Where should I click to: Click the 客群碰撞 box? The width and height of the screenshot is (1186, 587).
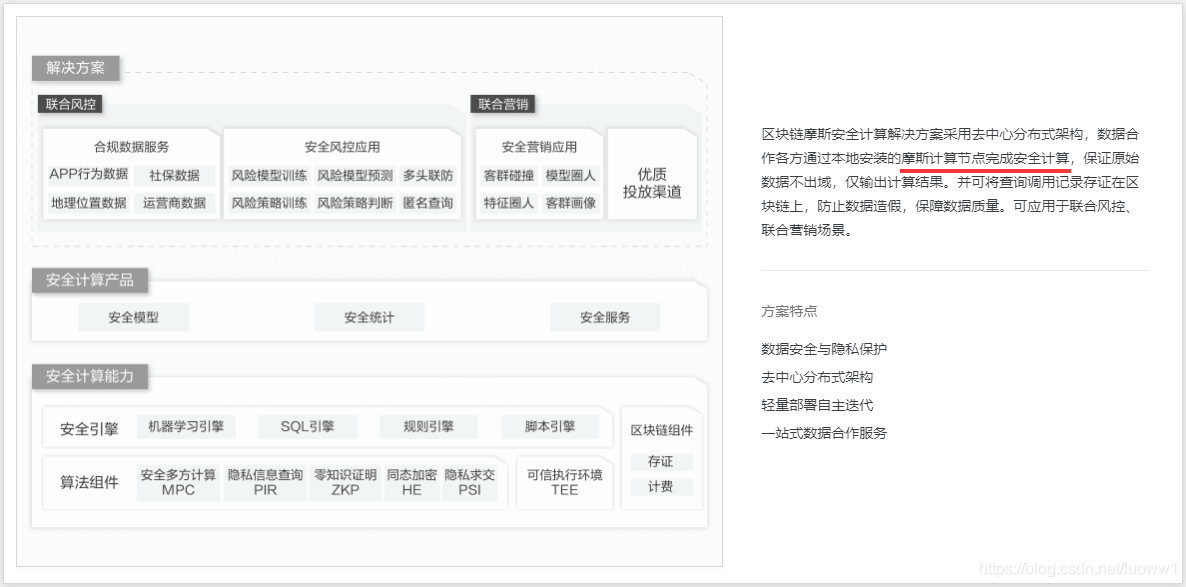(509, 175)
